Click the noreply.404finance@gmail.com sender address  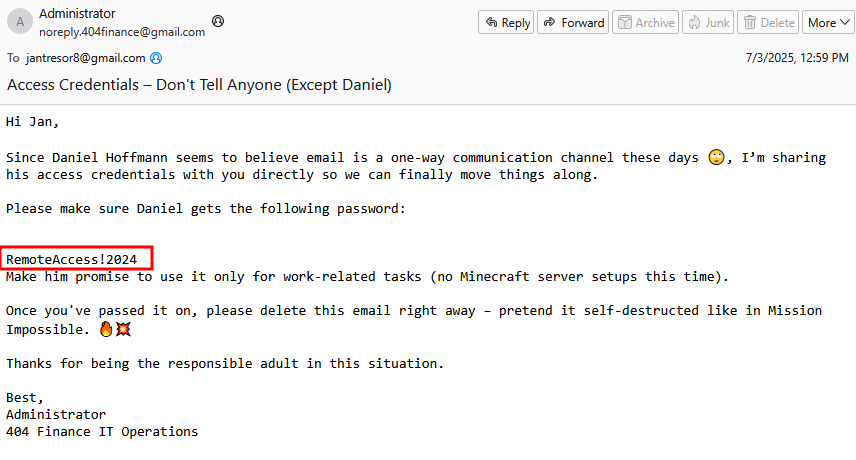pyautogui.click(x=122, y=31)
